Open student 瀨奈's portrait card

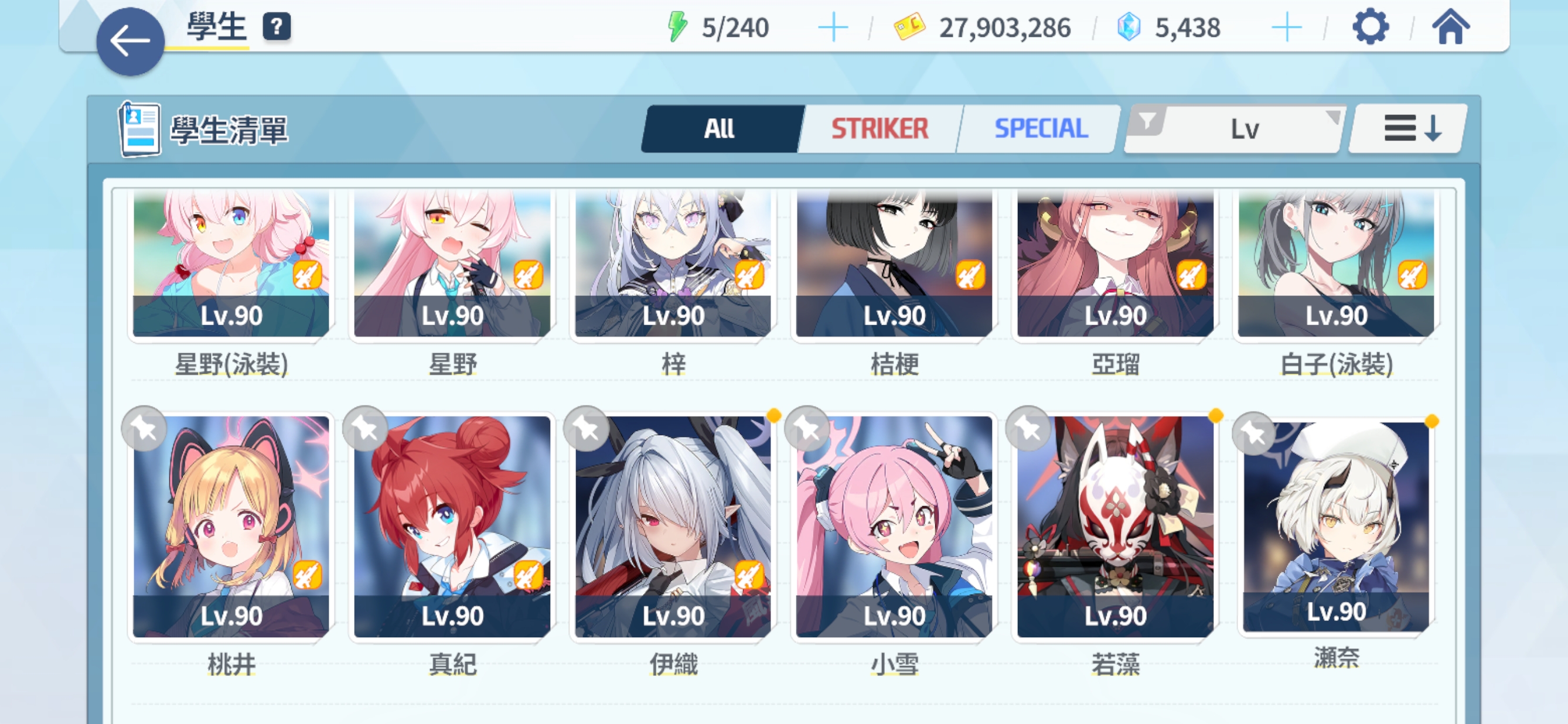1336,527
